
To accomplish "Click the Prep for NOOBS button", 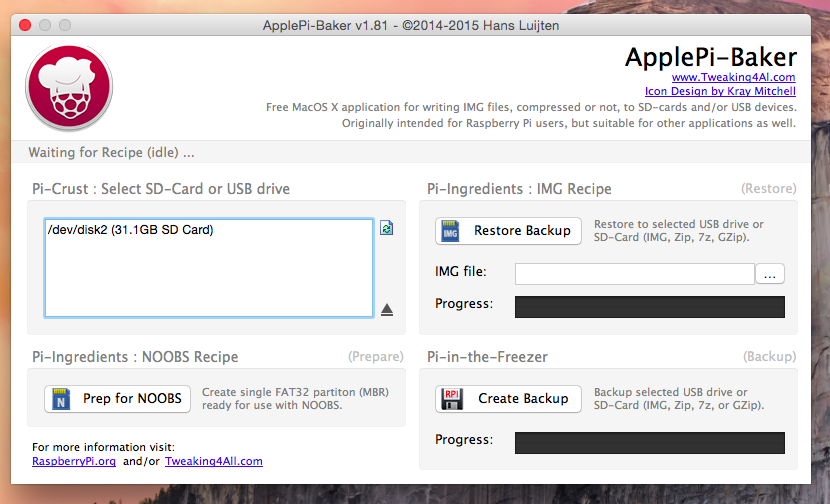I will [x=117, y=399].
